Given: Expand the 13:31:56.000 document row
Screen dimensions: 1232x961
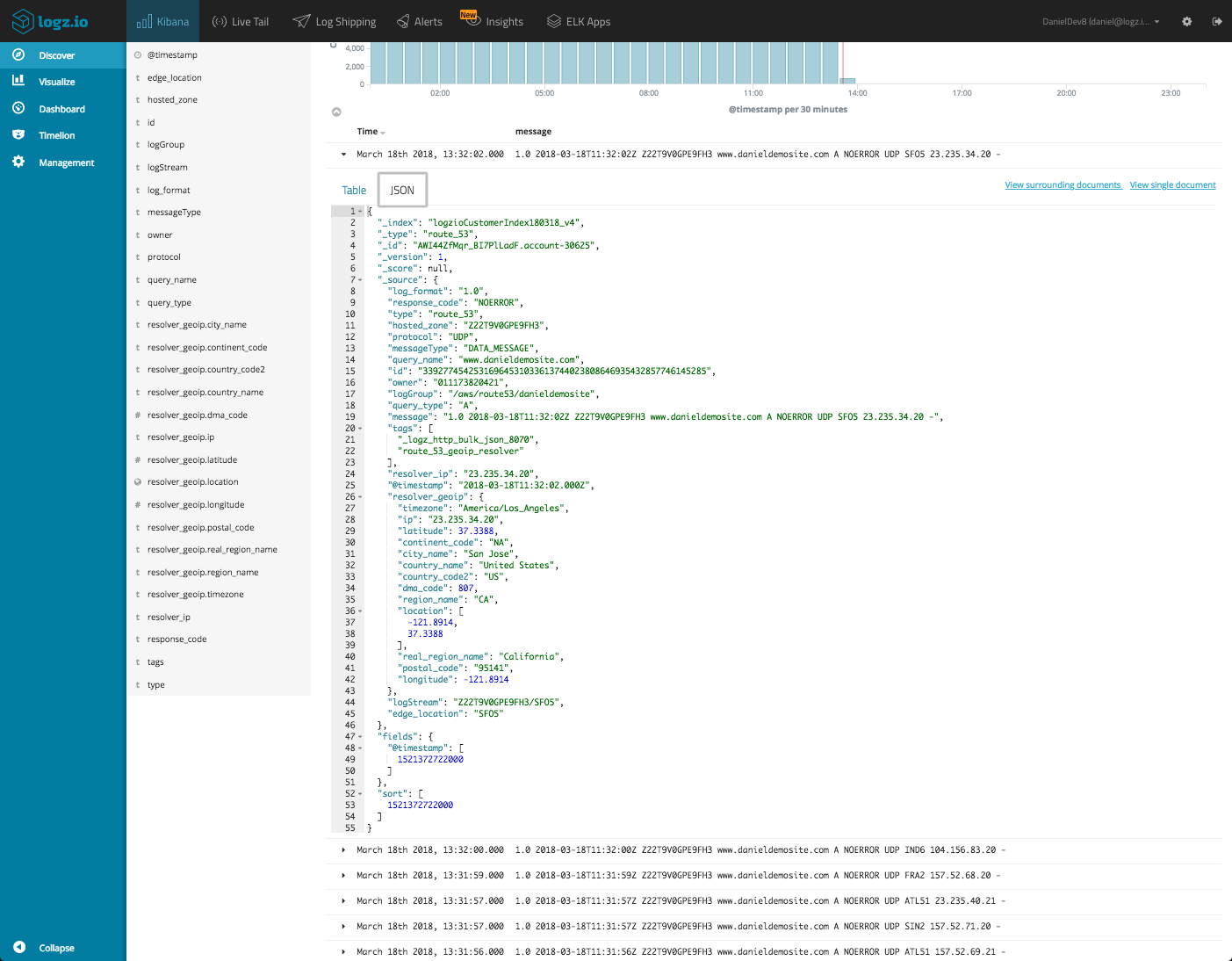Looking at the screenshot, I should pos(343,951).
